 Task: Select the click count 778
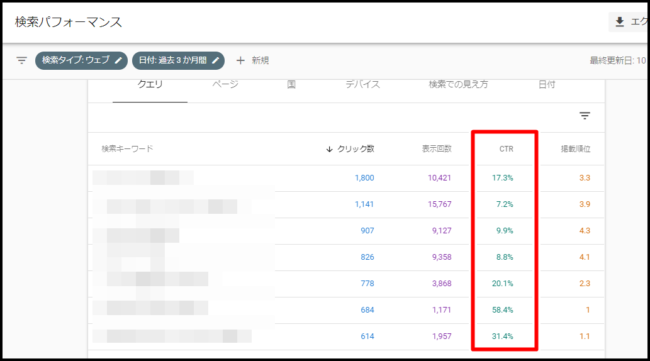click(x=367, y=283)
